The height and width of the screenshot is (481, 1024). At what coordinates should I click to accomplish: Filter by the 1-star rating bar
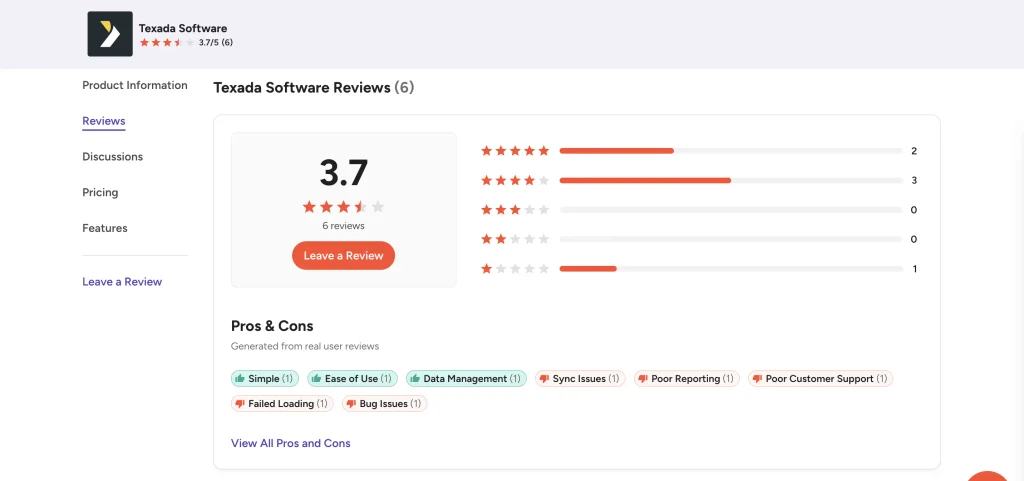pyautogui.click(x=731, y=269)
